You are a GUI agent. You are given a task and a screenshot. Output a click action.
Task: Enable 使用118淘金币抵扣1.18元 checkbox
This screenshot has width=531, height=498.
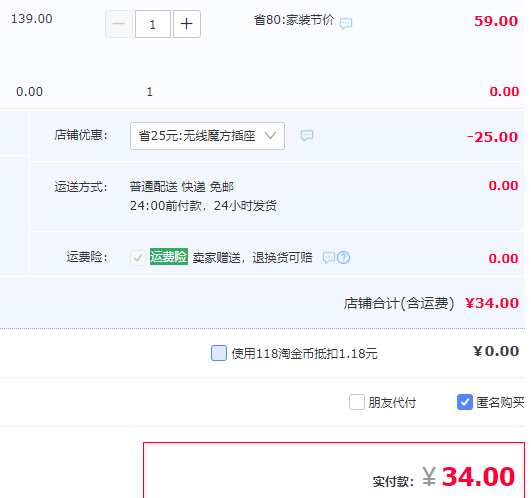219,353
